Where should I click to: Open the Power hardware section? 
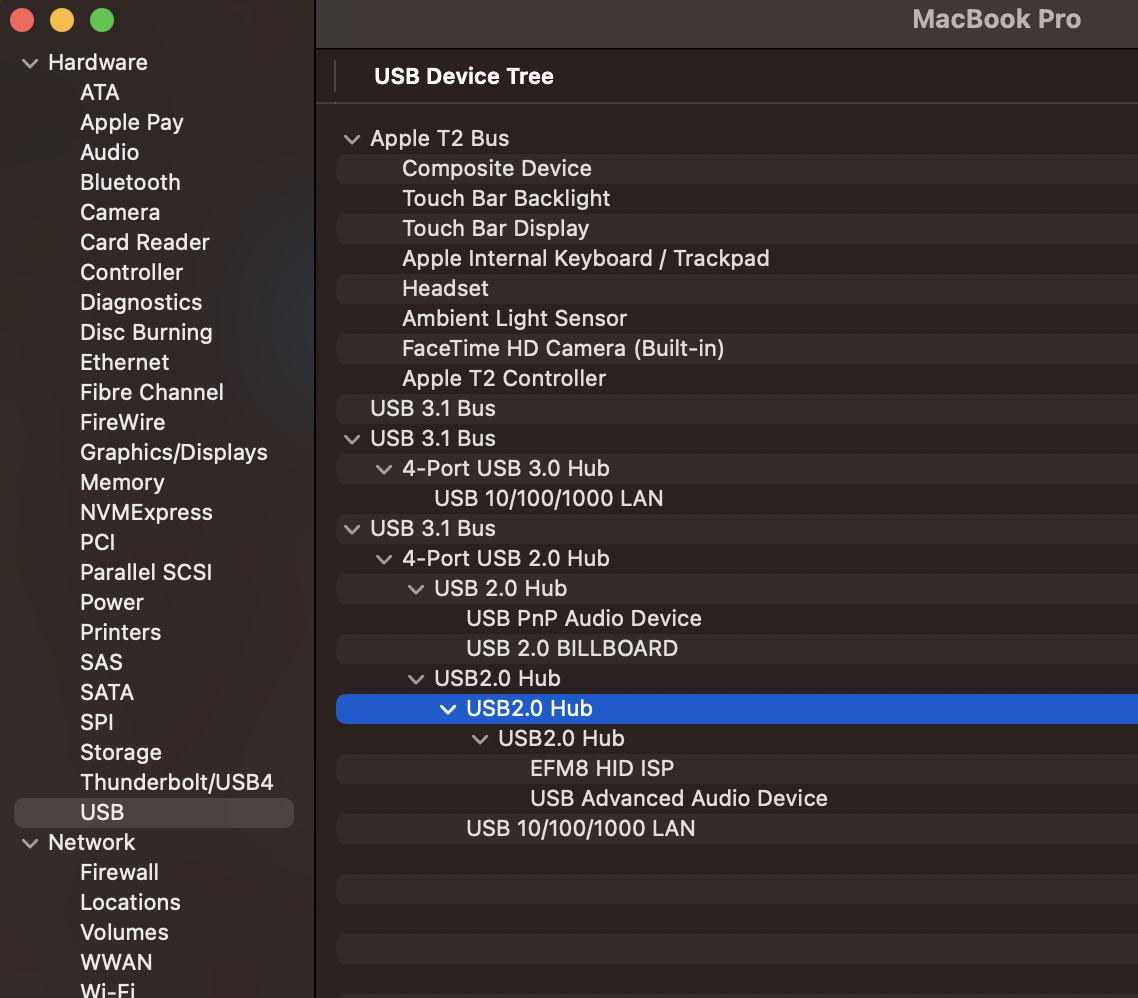tap(112, 602)
